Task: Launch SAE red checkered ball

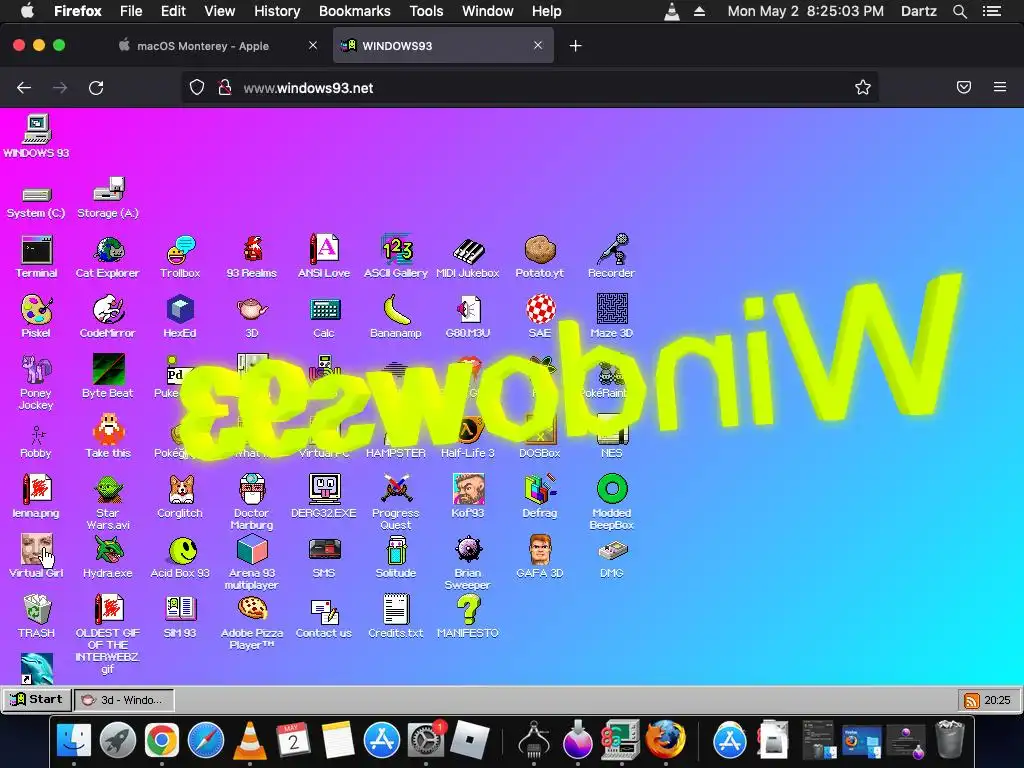Action: tap(539, 310)
